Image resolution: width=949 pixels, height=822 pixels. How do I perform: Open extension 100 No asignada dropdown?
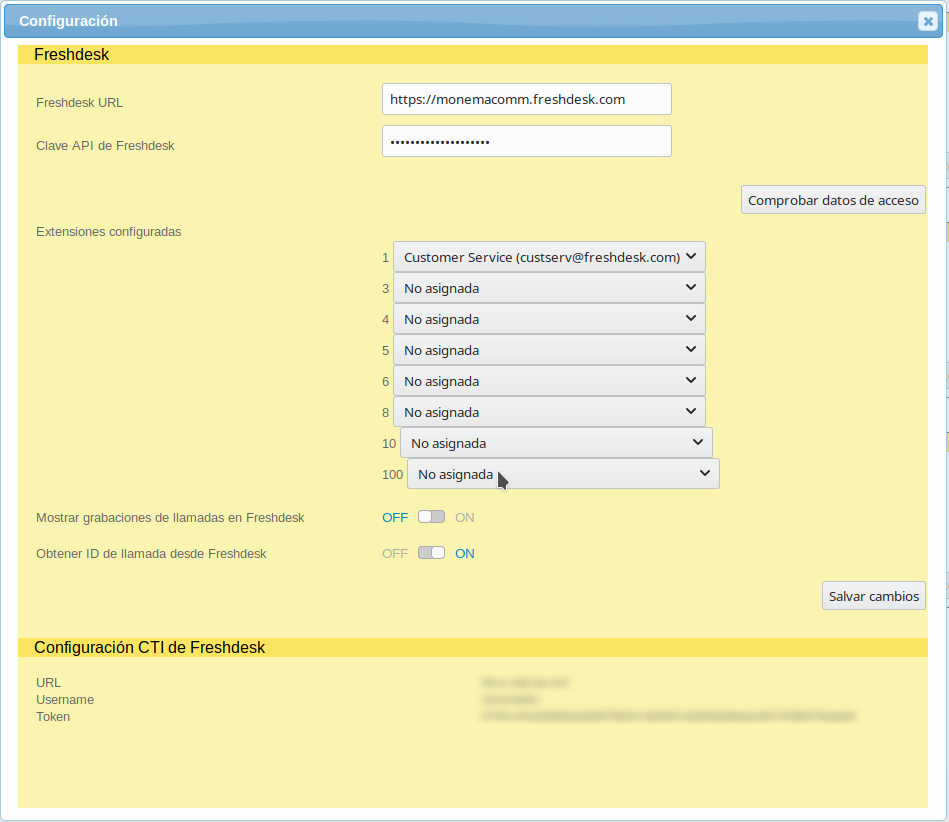(x=563, y=473)
